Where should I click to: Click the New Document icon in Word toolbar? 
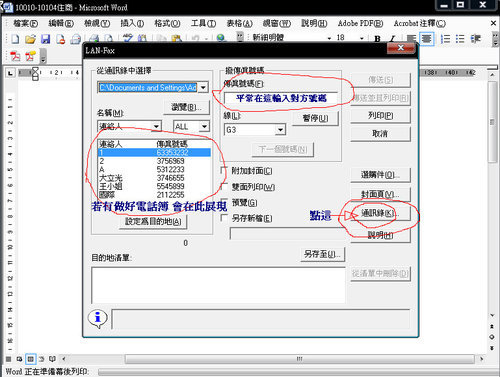point(15,39)
